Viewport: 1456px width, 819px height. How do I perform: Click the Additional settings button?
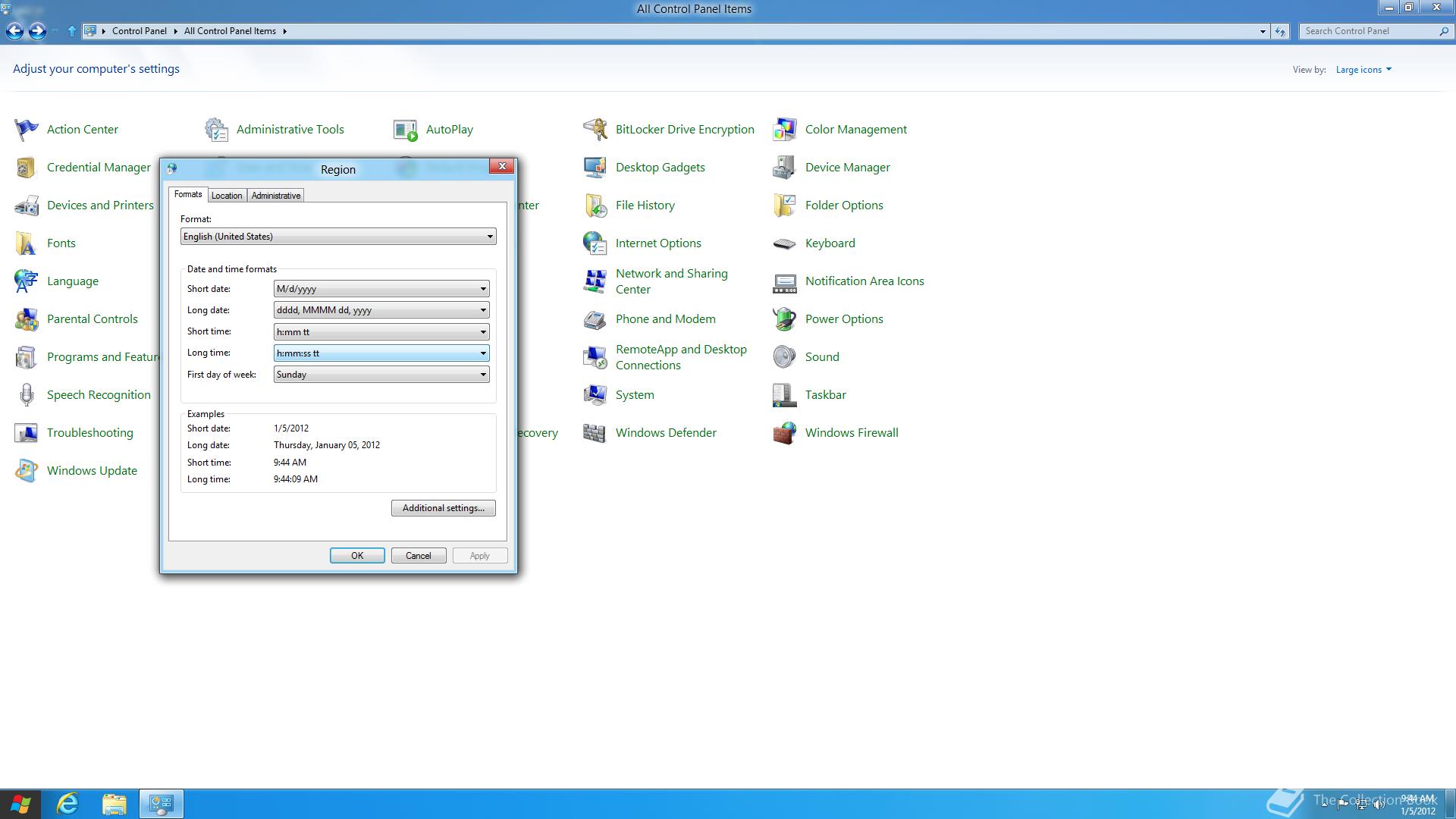pos(444,508)
